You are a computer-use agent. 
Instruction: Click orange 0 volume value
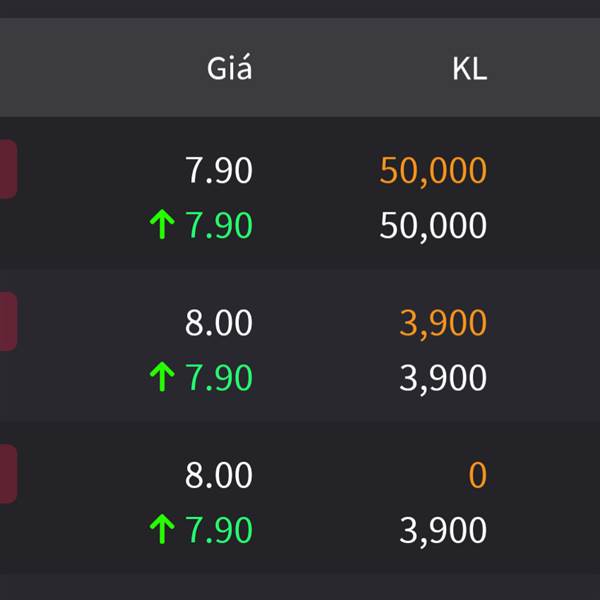478,474
